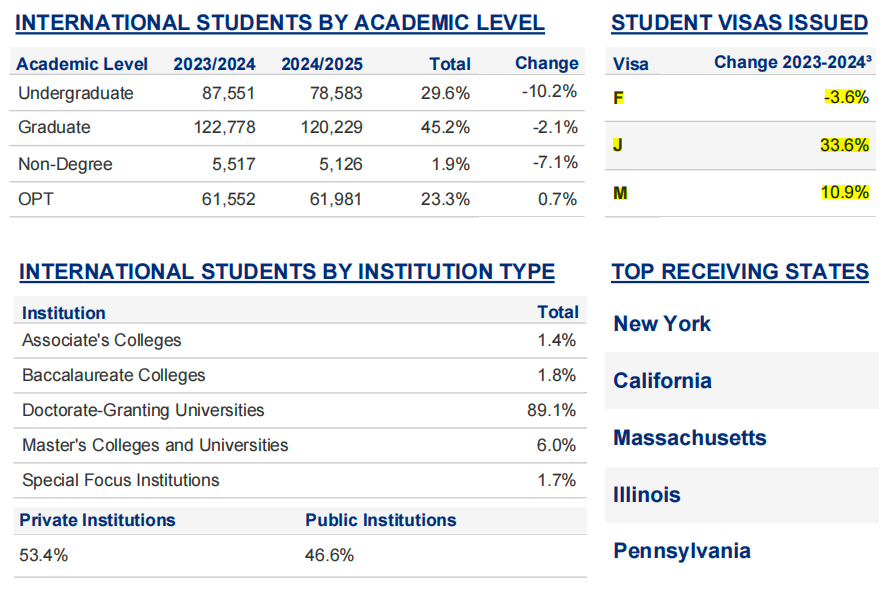Image resolution: width=890 pixels, height=590 pixels.
Task: Click the Doctorate-Granting Universities row
Action: [143, 410]
